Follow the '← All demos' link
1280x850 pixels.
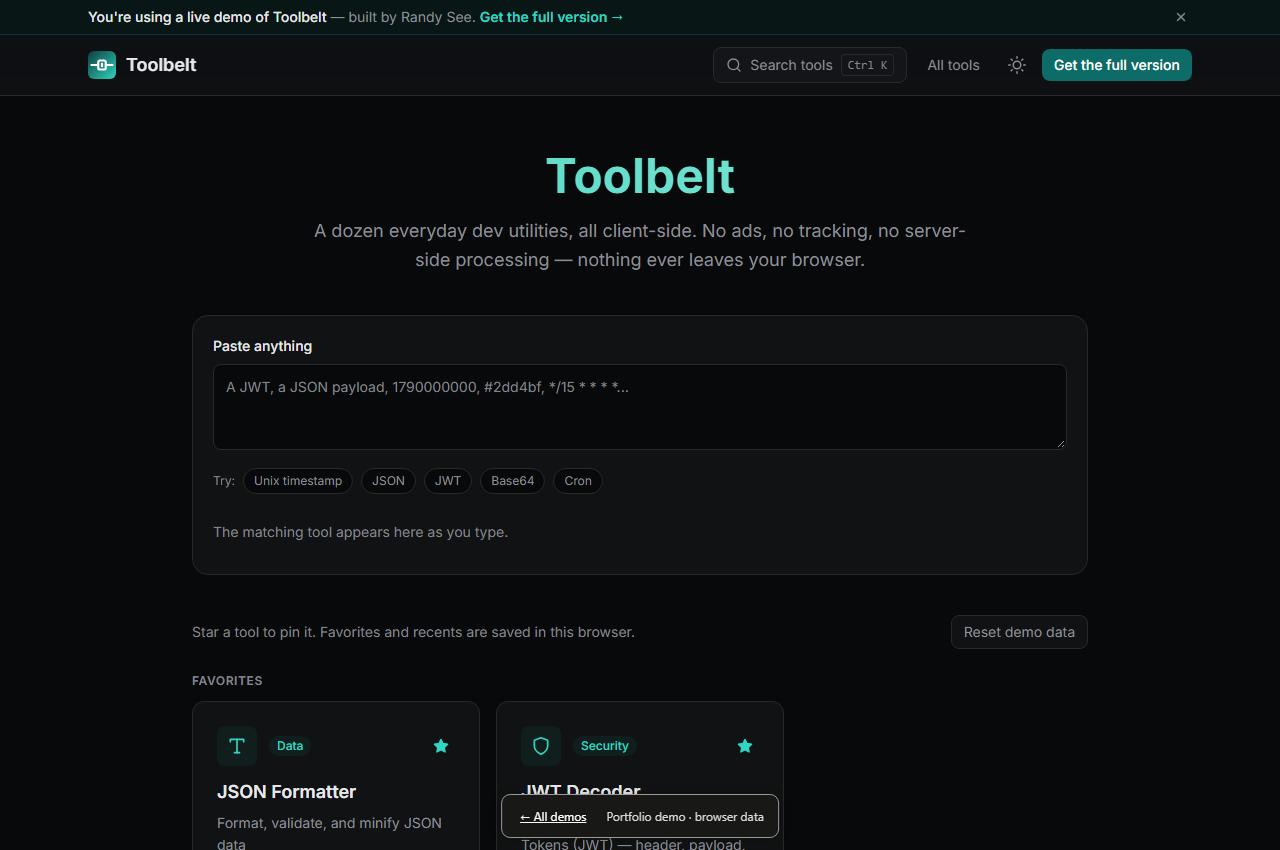pyautogui.click(x=553, y=817)
